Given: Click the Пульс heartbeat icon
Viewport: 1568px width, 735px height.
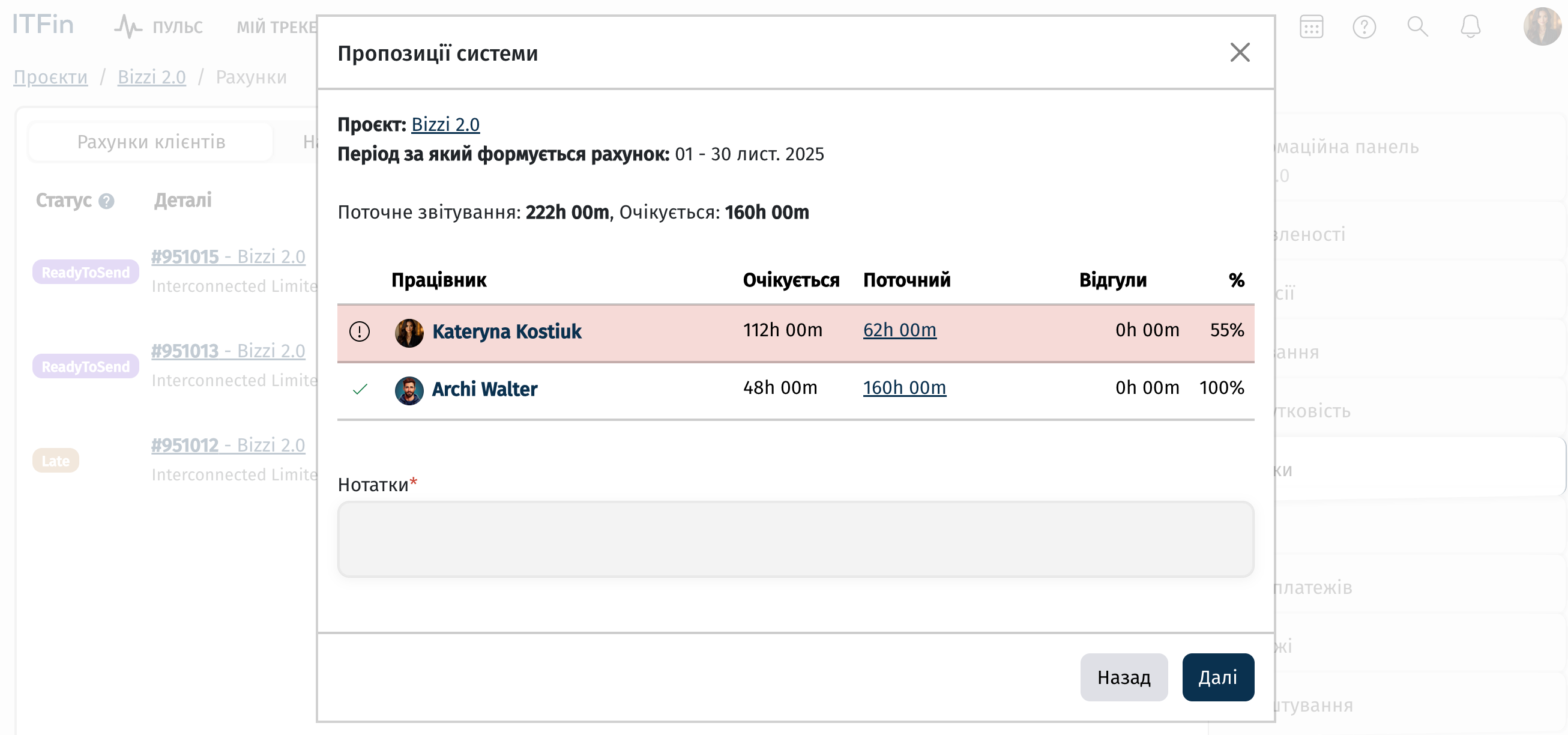Looking at the screenshot, I should pyautogui.click(x=128, y=27).
